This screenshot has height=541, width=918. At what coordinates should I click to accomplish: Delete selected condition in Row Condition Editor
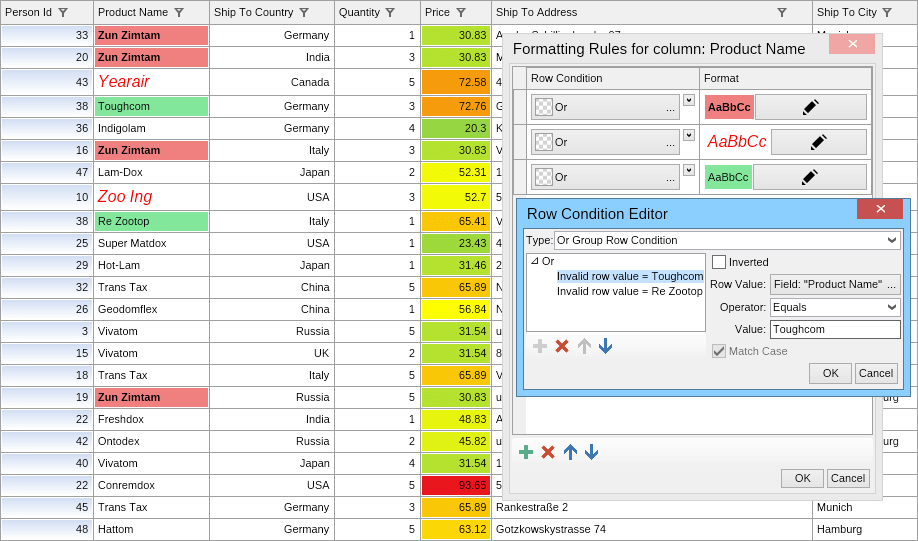562,346
